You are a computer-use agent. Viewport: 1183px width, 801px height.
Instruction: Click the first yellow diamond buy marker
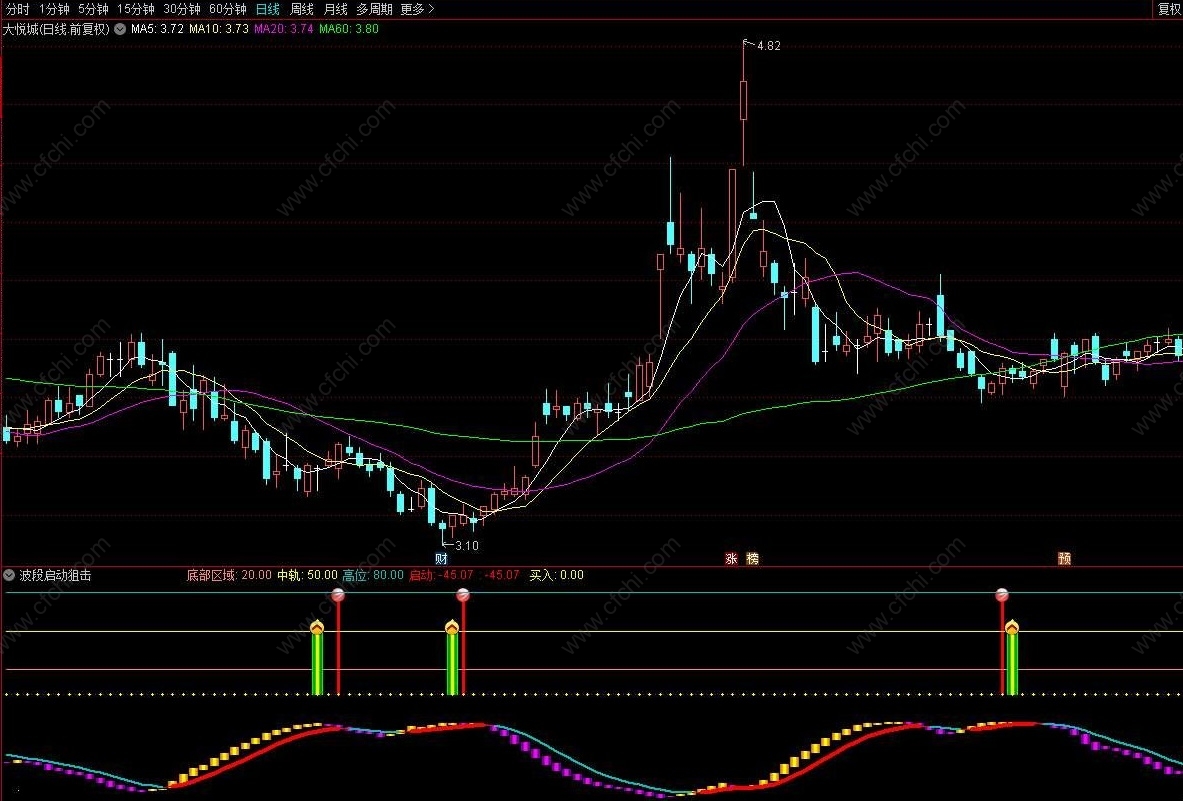(317, 627)
